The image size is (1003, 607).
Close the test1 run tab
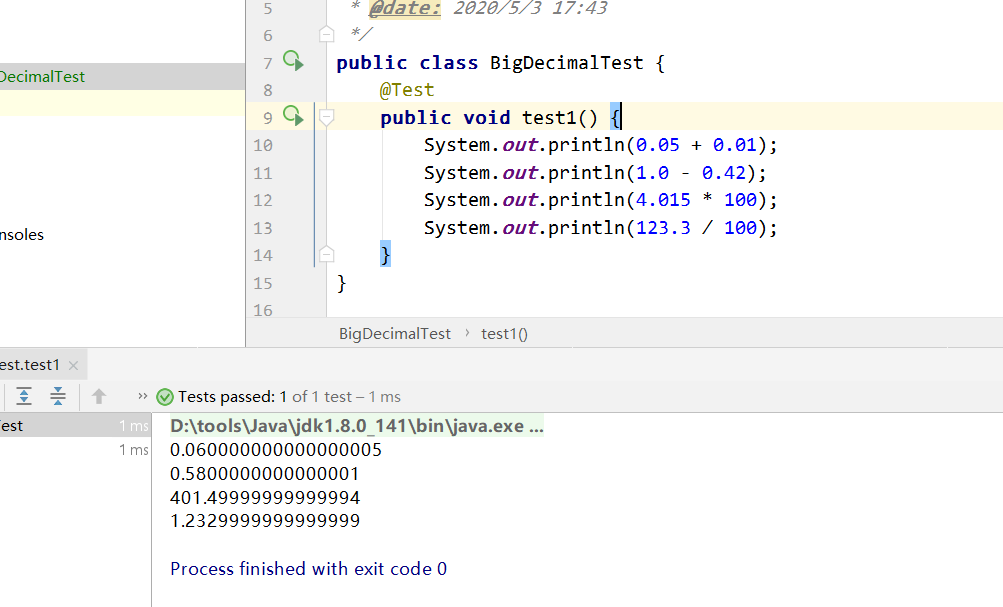73,365
